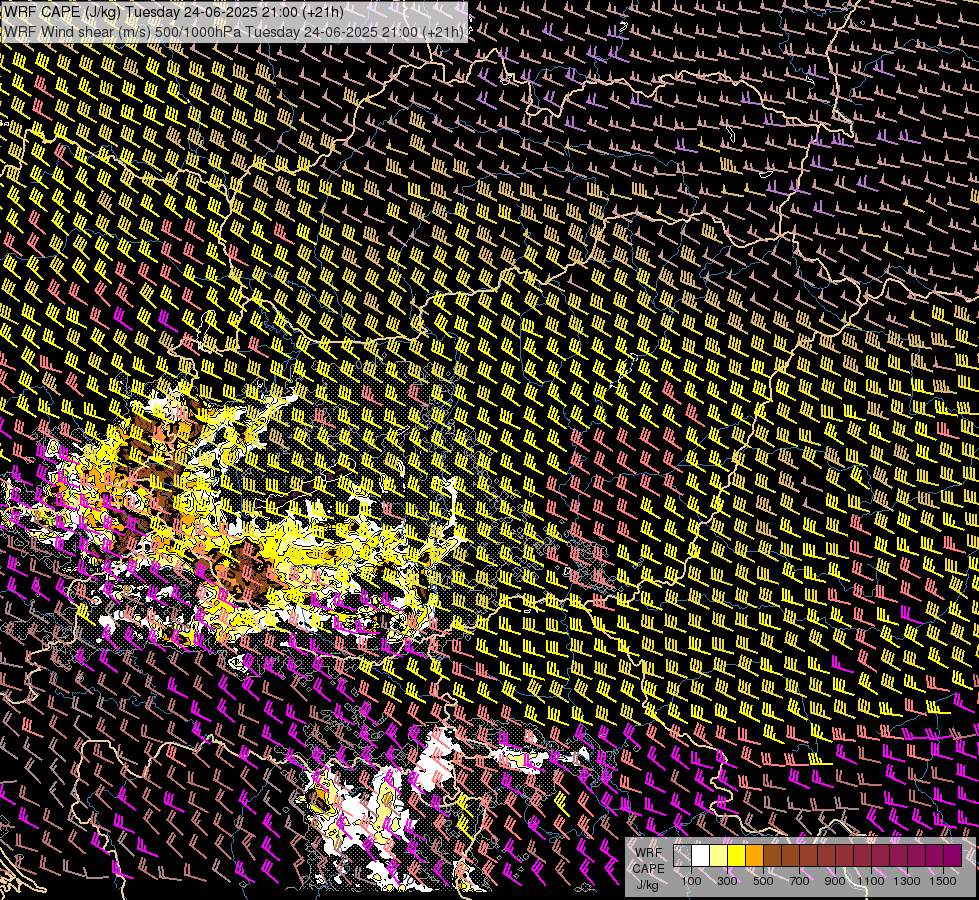Viewport: 979px width, 900px height.
Task: Click the legend value 900
Action: (x=835, y=881)
